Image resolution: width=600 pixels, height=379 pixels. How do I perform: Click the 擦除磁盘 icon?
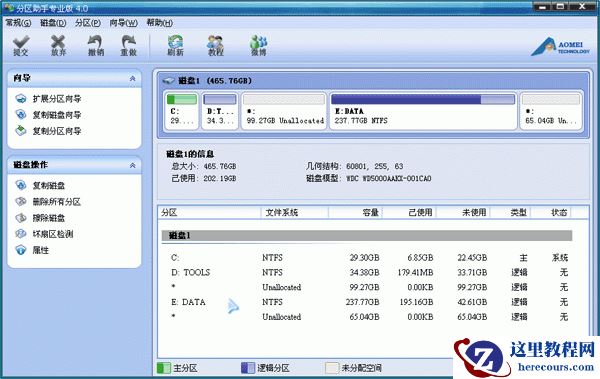(x=21, y=218)
